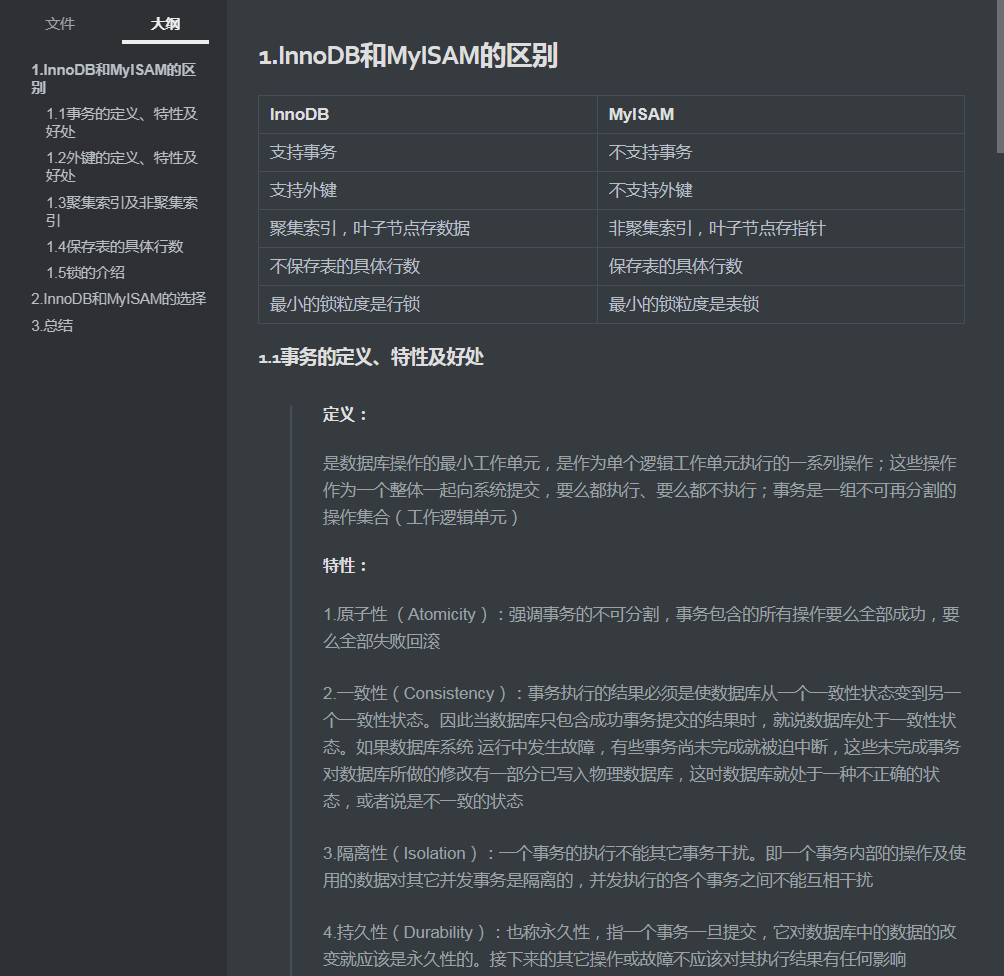Click the 4.持久性（Durability）paragraph
Screen dimensions: 1004x976
pos(640,945)
